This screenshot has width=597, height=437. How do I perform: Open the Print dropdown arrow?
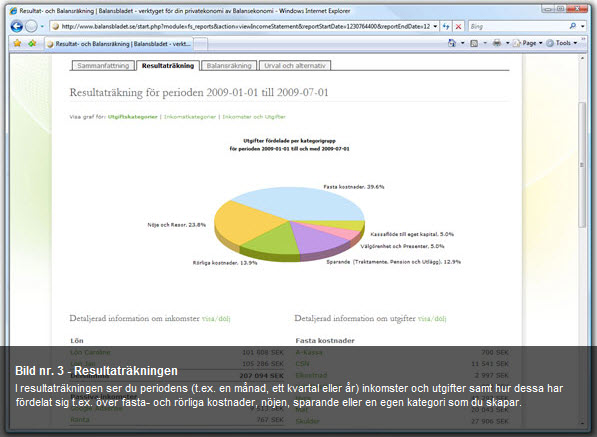coord(507,43)
